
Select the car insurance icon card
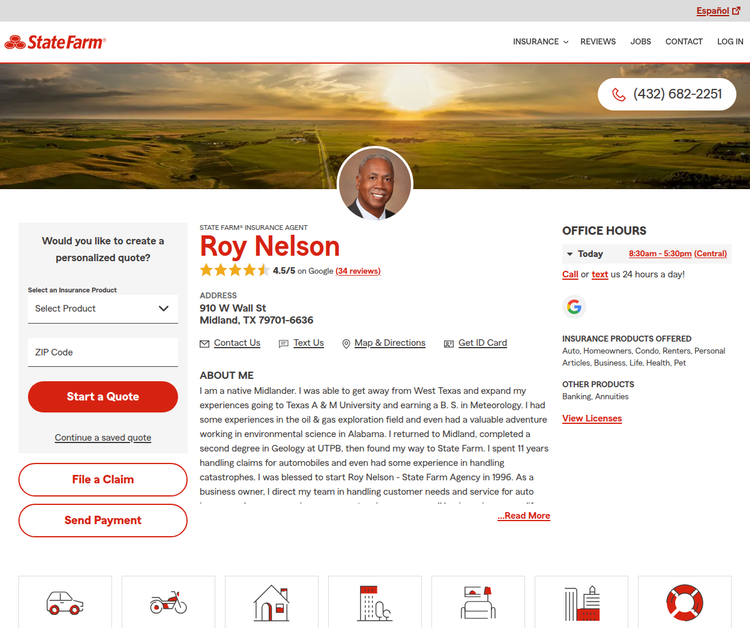click(65, 602)
